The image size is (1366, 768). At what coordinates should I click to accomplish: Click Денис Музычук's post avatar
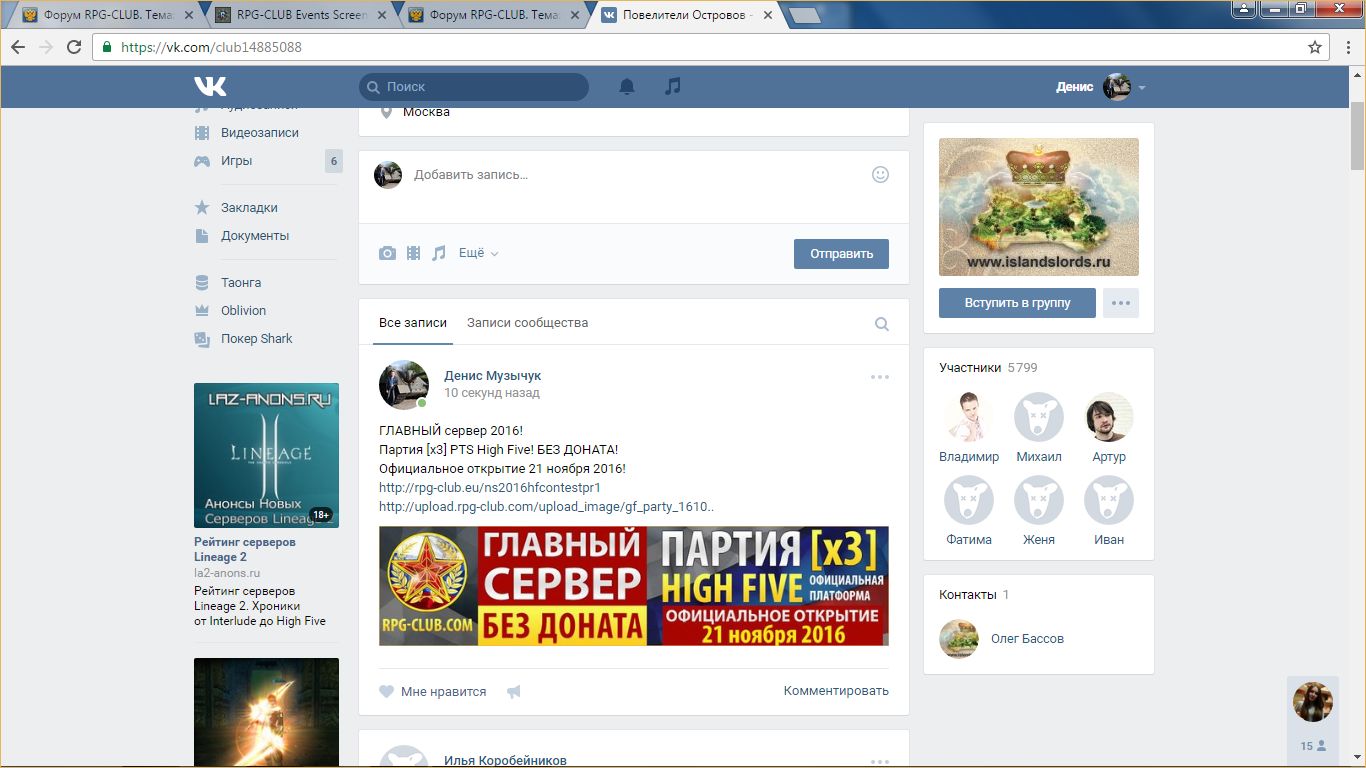click(404, 385)
